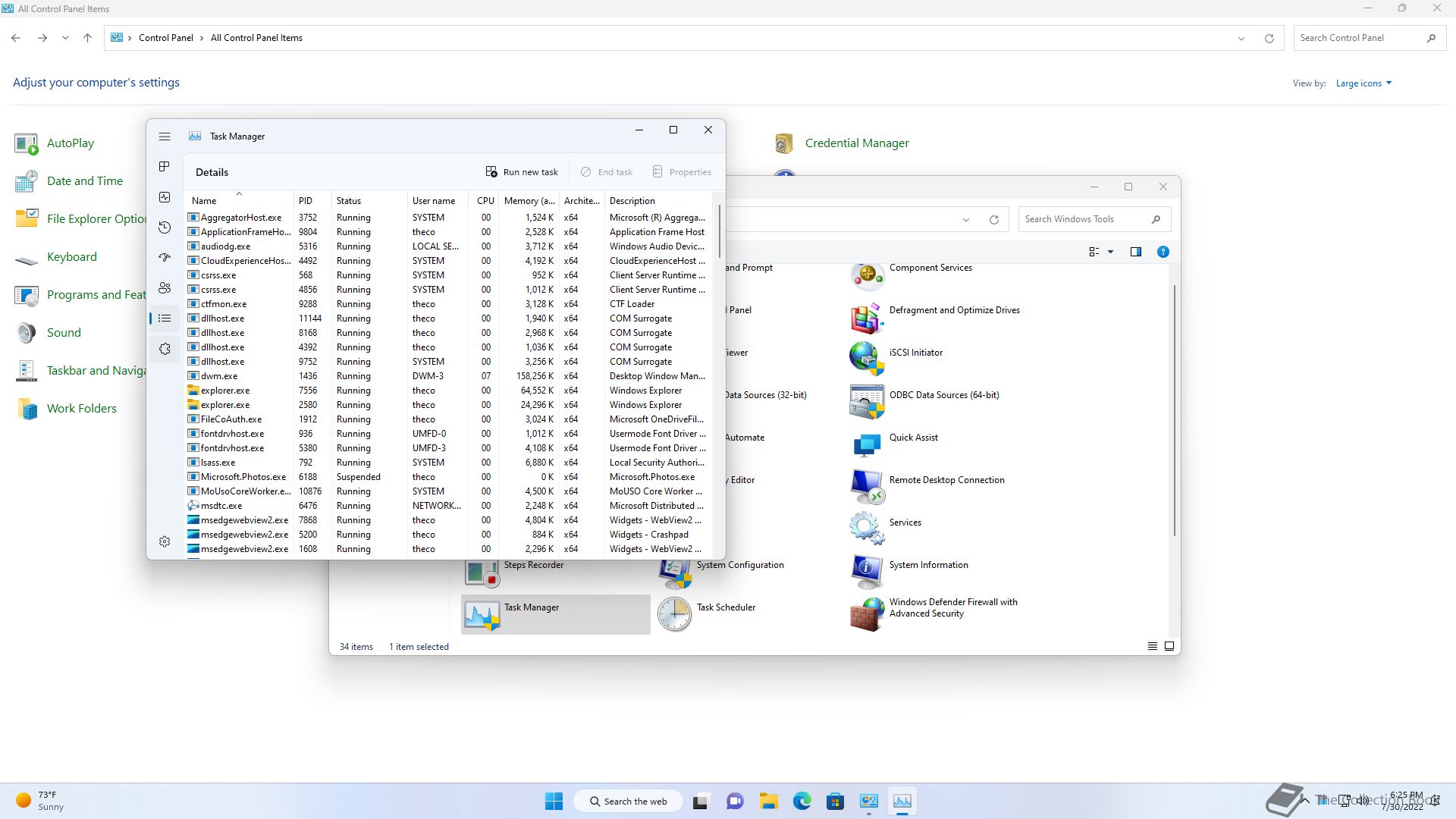Sort by Description column header
Screen dimensions: 1456x819
click(x=658, y=201)
